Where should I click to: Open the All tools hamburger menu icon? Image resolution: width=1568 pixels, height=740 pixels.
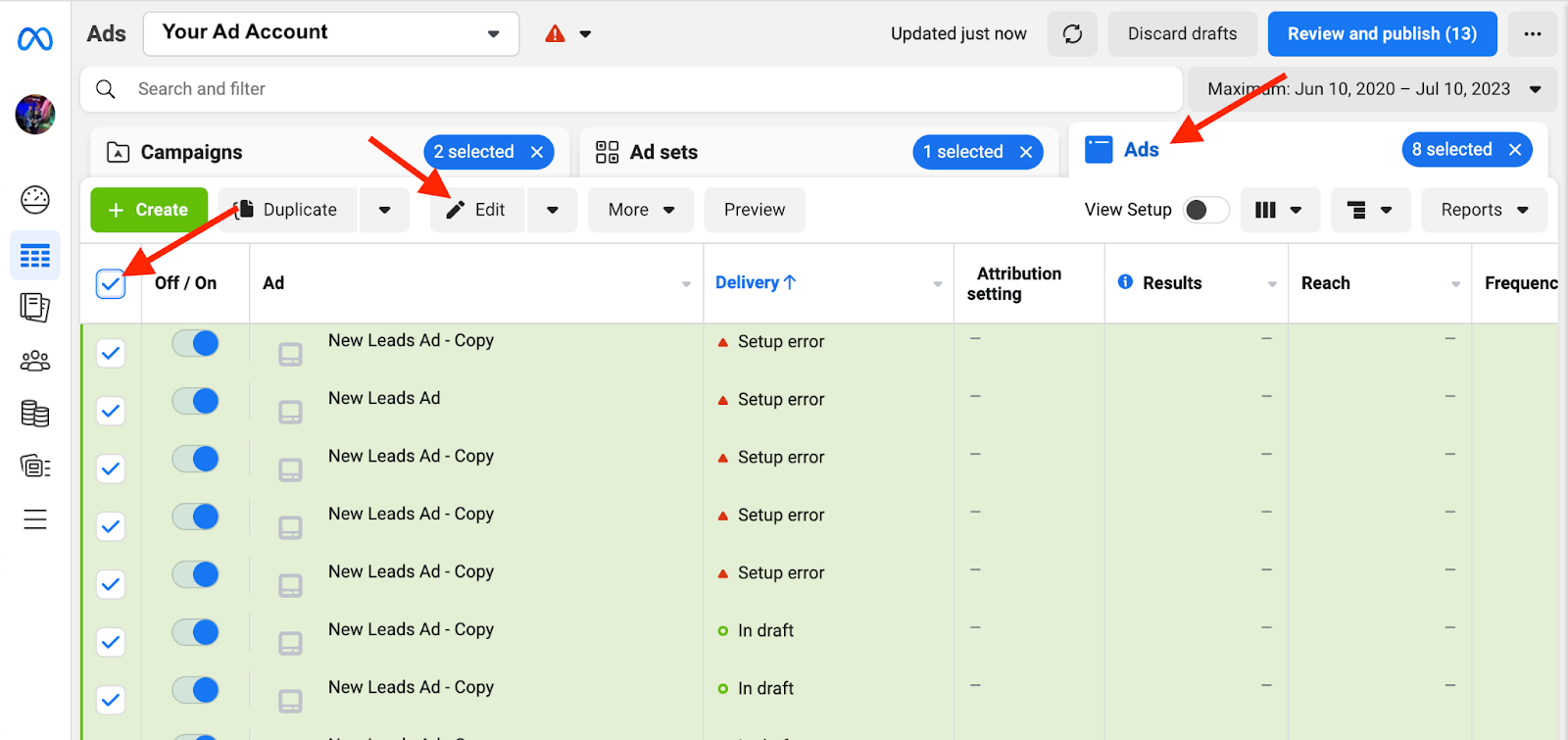35,519
